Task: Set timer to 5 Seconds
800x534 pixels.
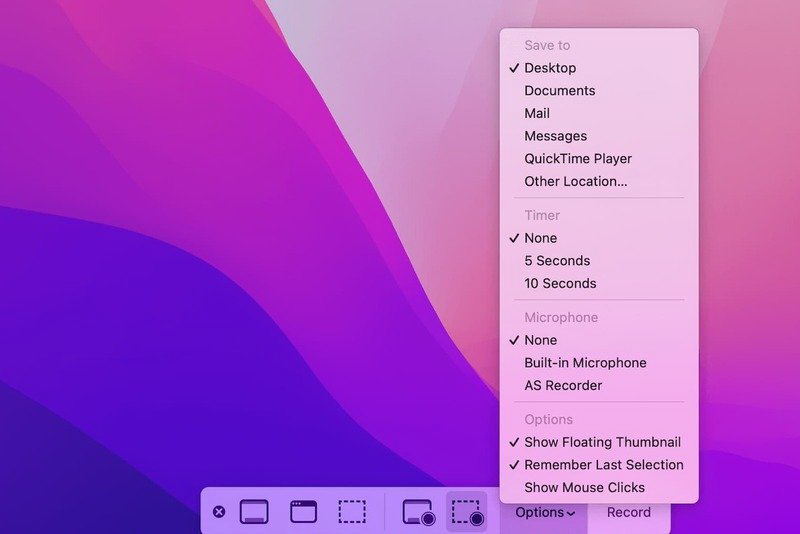Action: tap(557, 261)
